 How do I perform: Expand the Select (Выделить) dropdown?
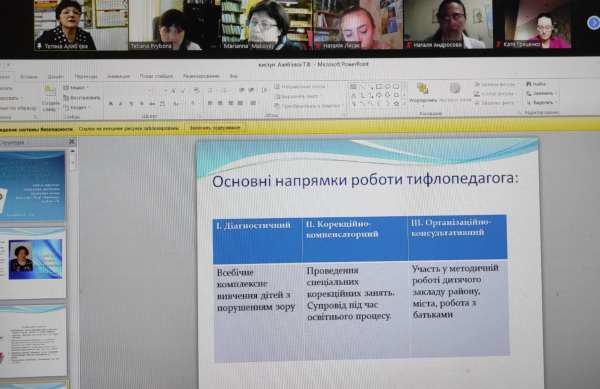[541, 103]
